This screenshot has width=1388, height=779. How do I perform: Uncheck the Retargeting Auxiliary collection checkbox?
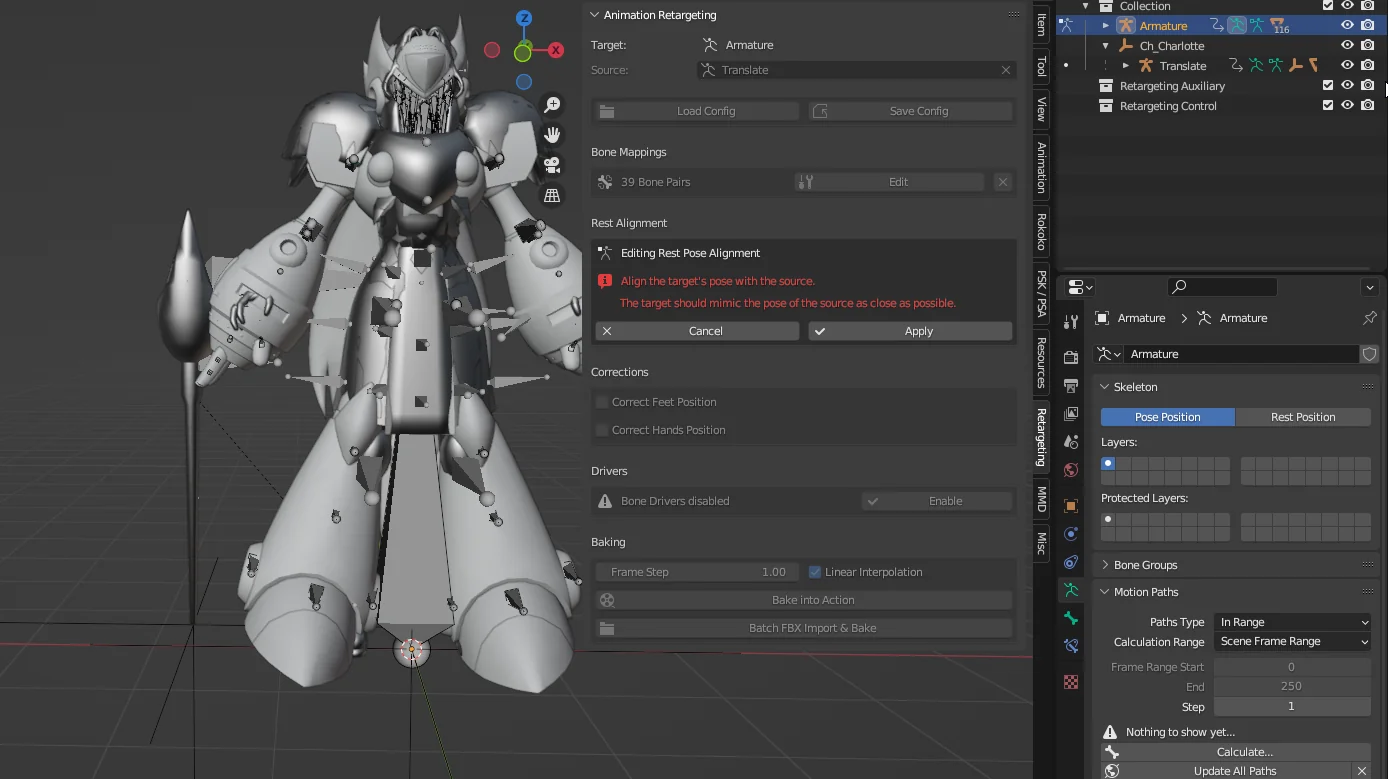pyautogui.click(x=1328, y=85)
